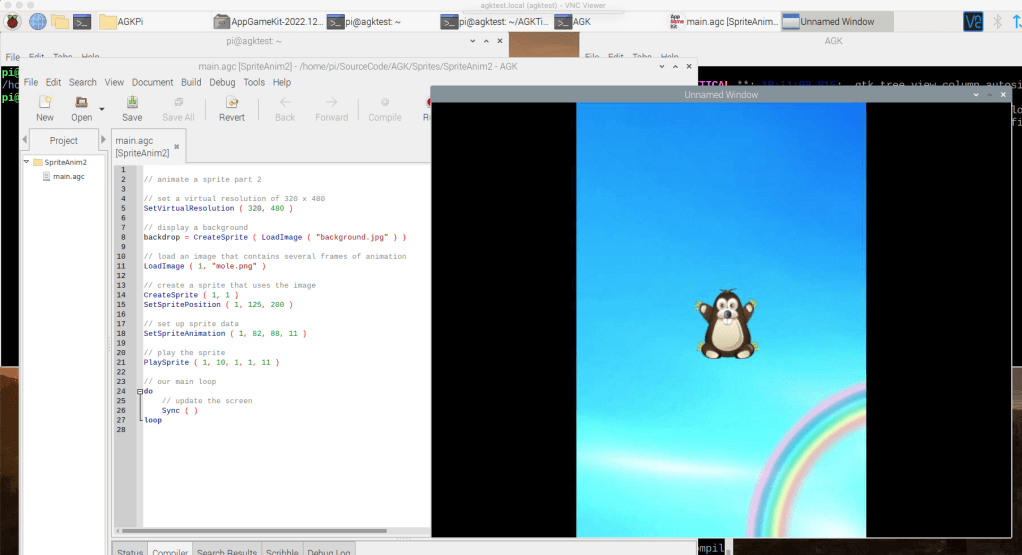Launch the web browser globe icon
1022x555 pixels.
point(38,21)
